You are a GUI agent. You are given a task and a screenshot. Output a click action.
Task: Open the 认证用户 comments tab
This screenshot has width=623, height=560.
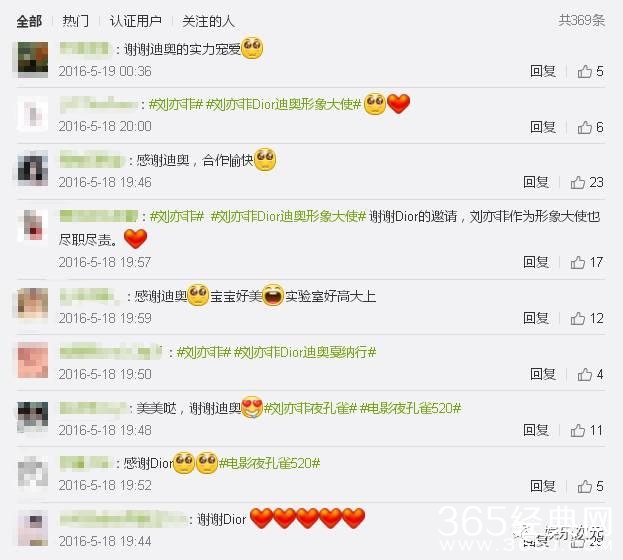(x=135, y=21)
